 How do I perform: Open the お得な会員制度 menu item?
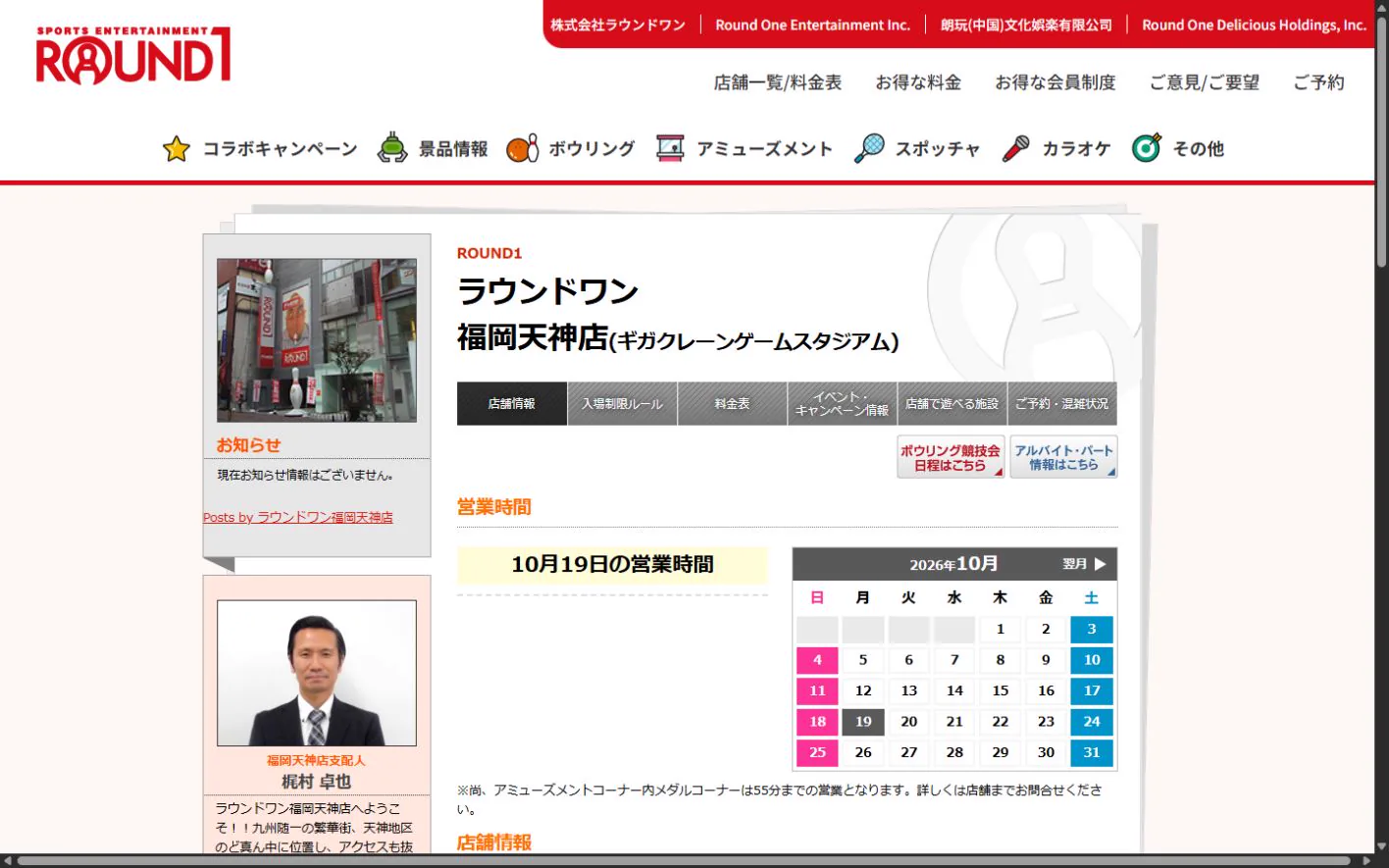pyautogui.click(x=1055, y=82)
